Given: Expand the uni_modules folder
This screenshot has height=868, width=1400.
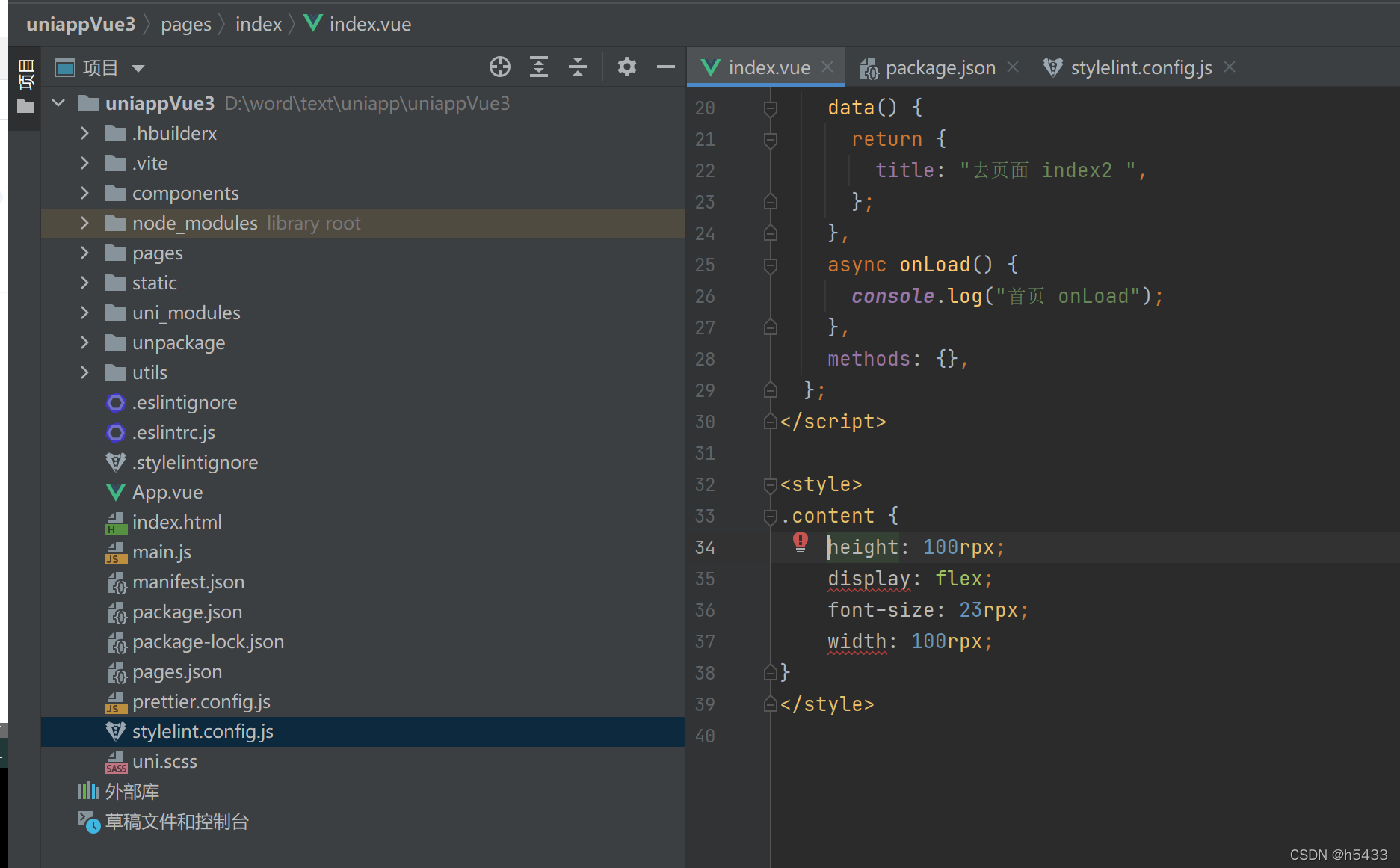Looking at the screenshot, I should pos(84,313).
